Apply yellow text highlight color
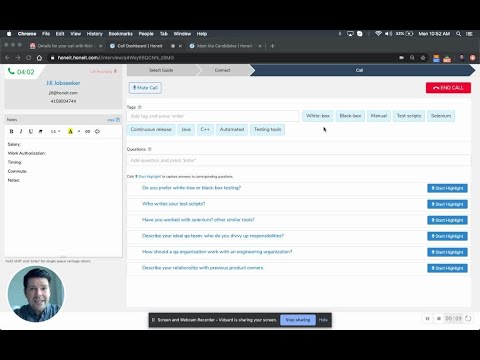Viewport: 480px width, 360px height. tap(70, 131)
